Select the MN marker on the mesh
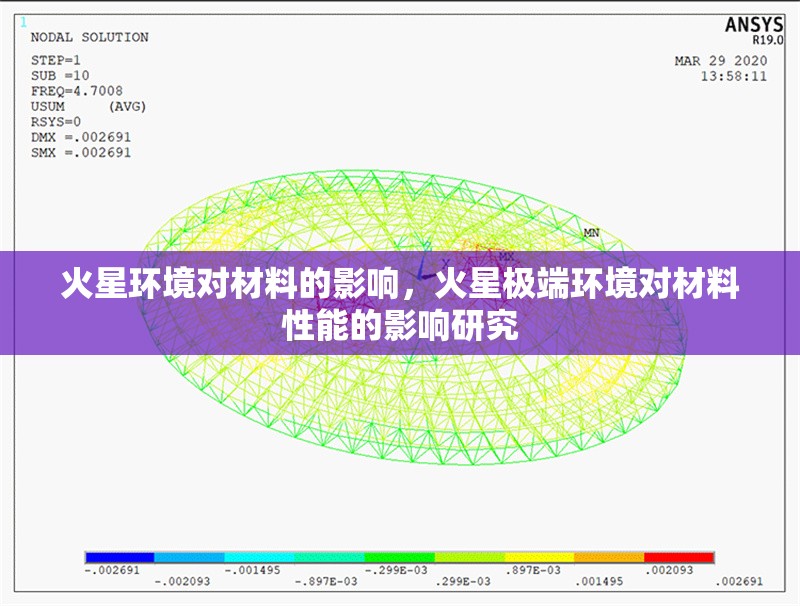 [590, 232]
